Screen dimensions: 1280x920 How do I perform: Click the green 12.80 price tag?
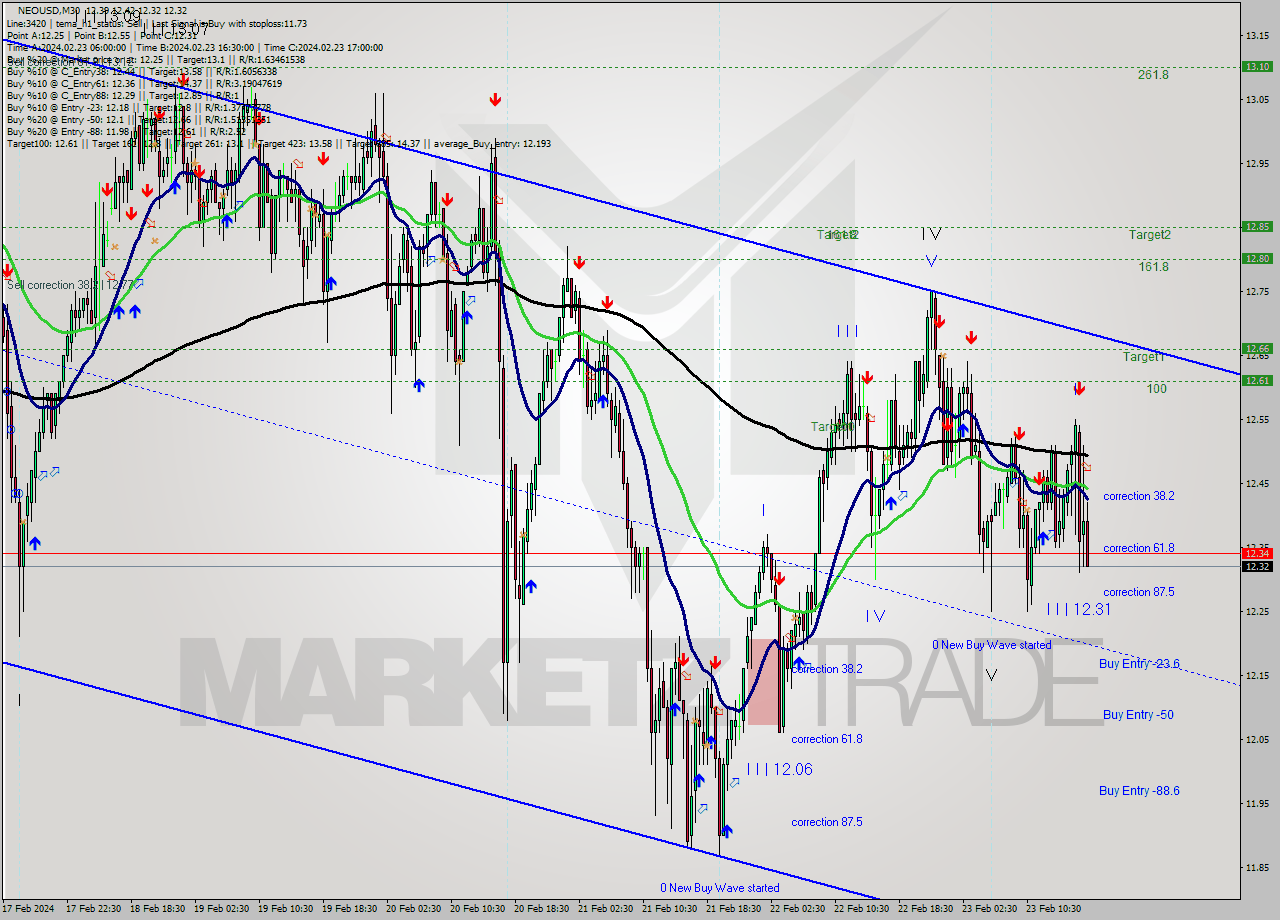pyautogui.click(x=1256, y=258)
